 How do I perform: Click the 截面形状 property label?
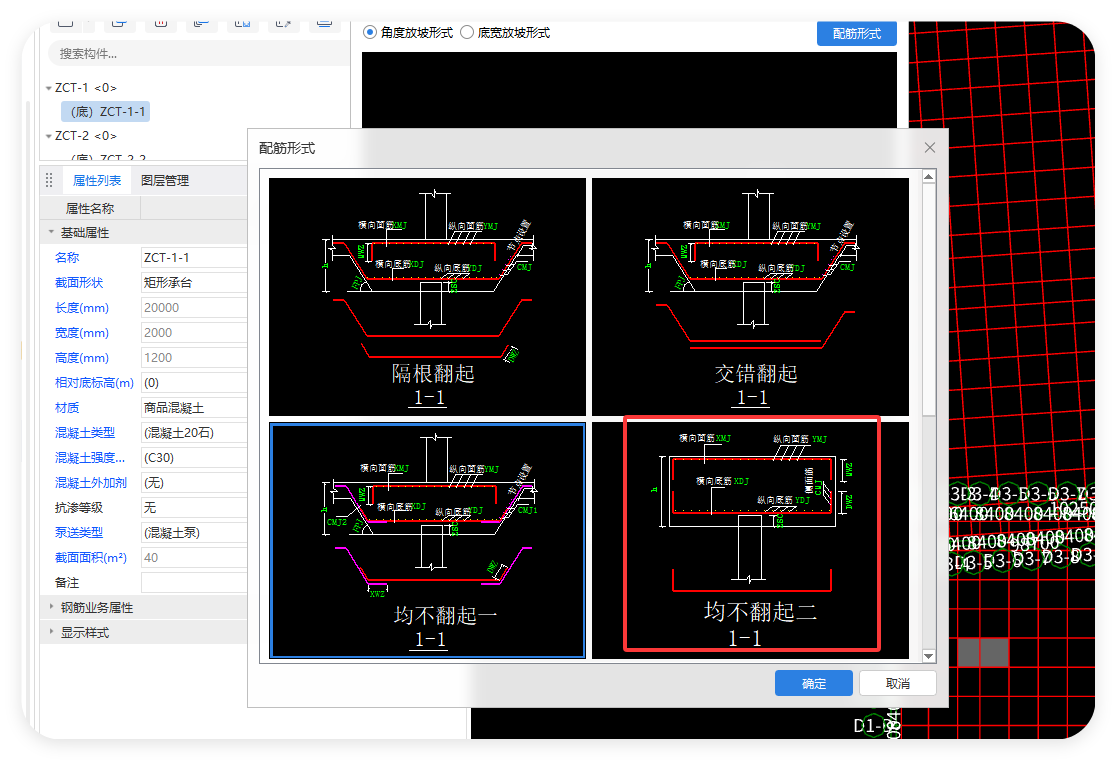point(79,283)
